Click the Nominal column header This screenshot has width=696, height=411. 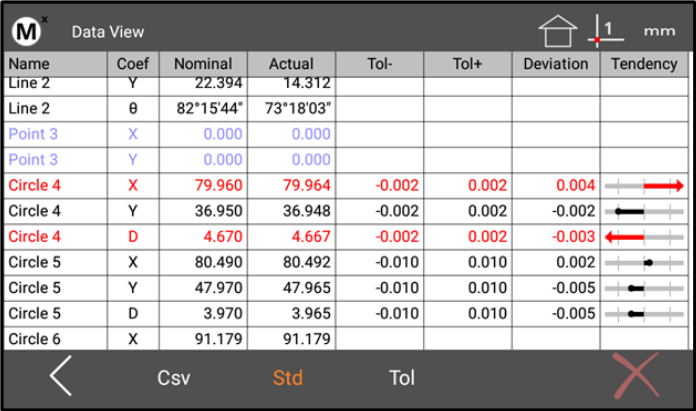pyautogui.click(x=203, y=64)
